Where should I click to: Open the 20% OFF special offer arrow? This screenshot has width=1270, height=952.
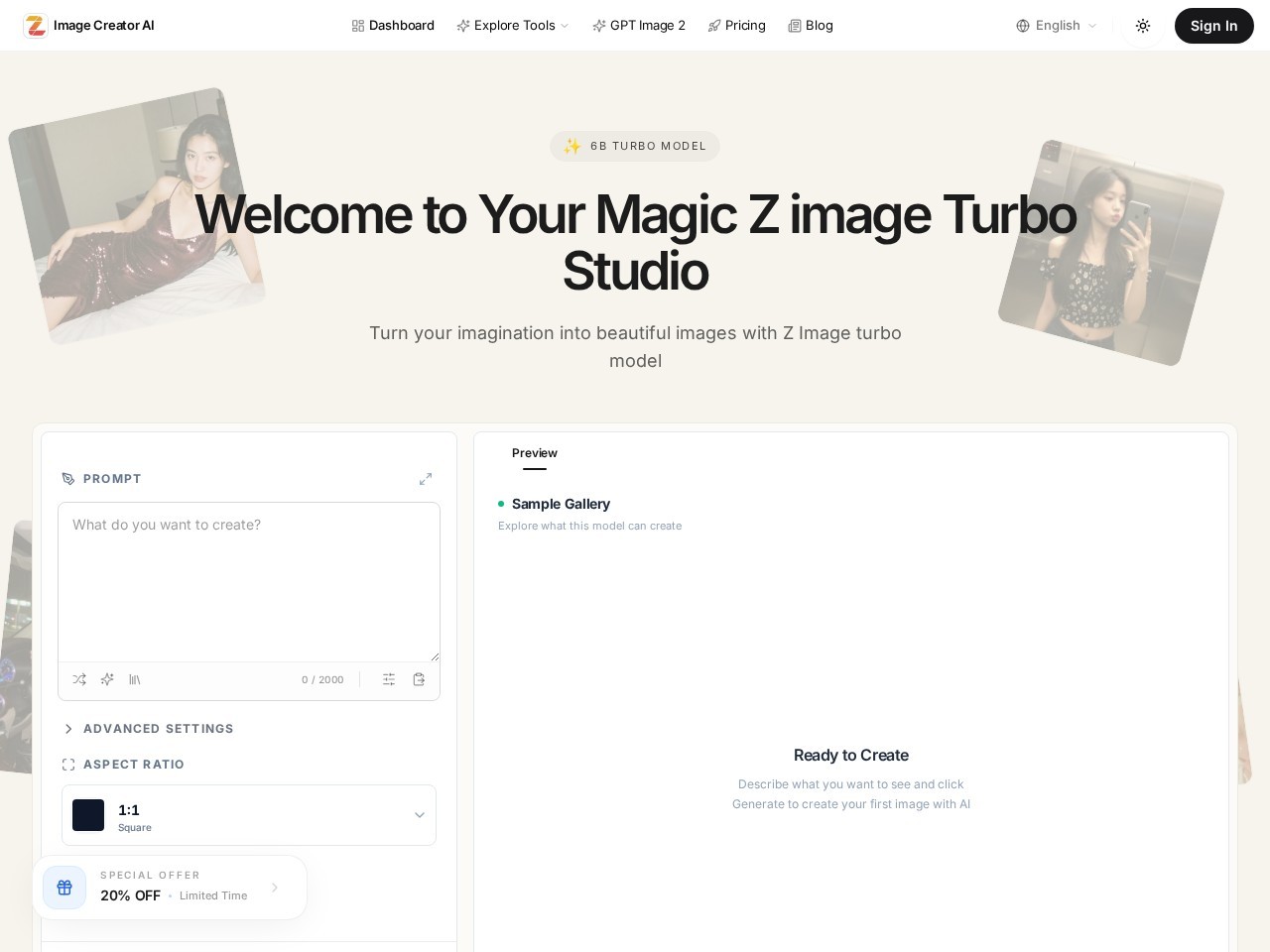click(x=275, y=888)
